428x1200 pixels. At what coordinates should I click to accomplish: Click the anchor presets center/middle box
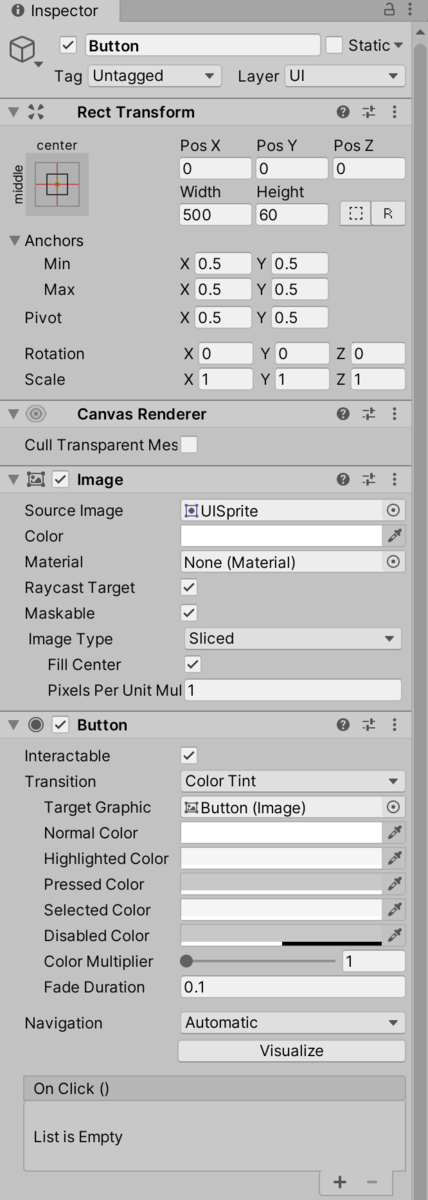[57, 184]
